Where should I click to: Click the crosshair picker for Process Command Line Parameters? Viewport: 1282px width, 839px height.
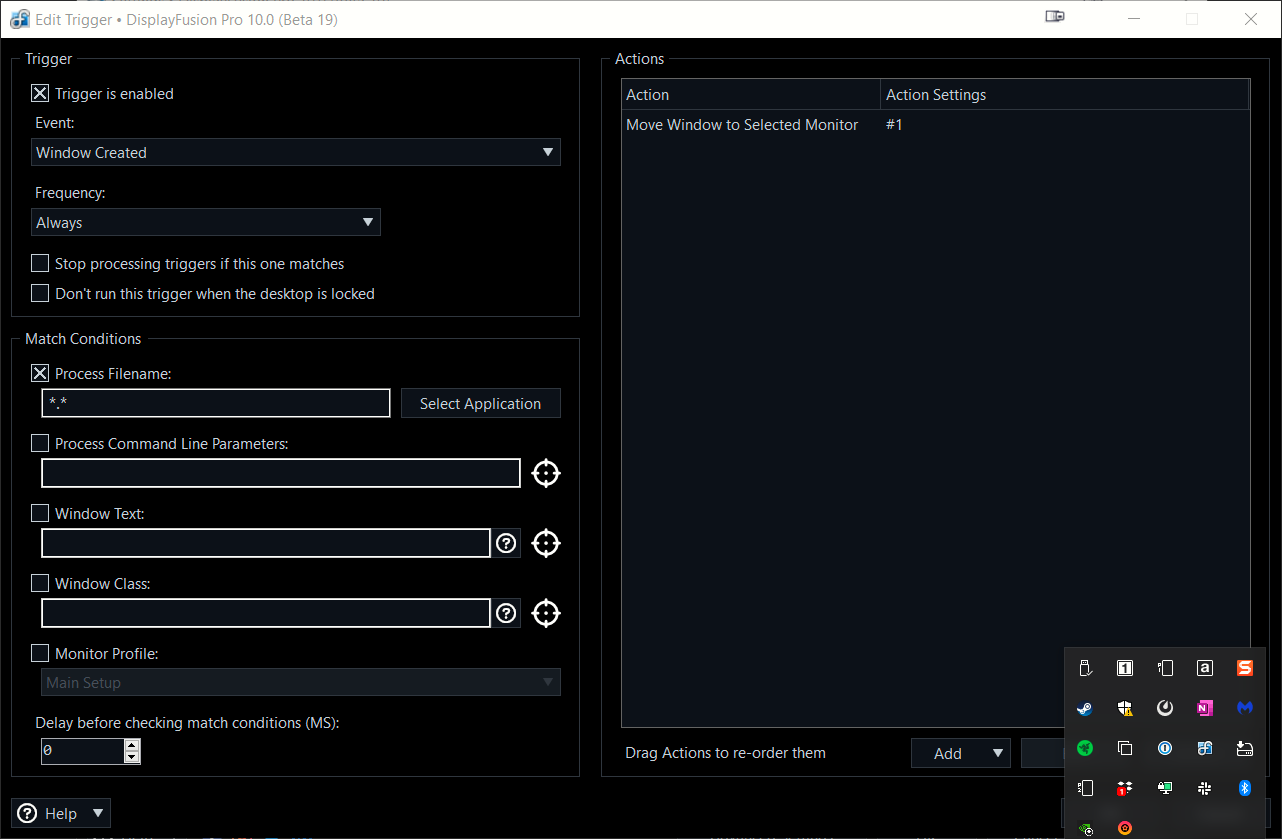pos(545,473)
